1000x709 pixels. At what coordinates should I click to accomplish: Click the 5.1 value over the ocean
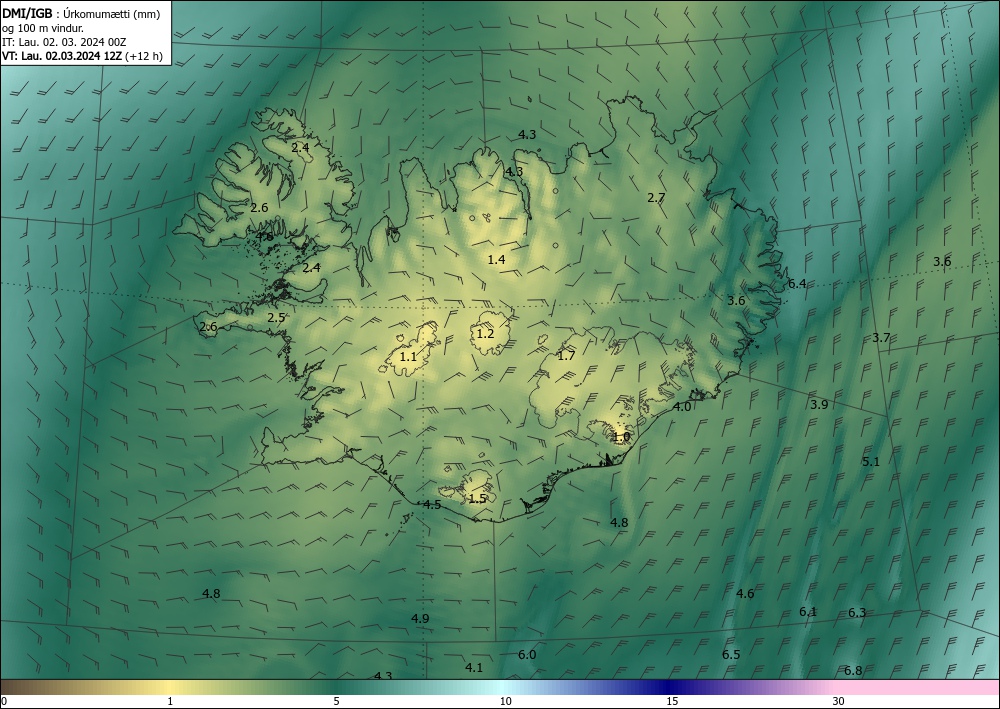pos(871,462)
